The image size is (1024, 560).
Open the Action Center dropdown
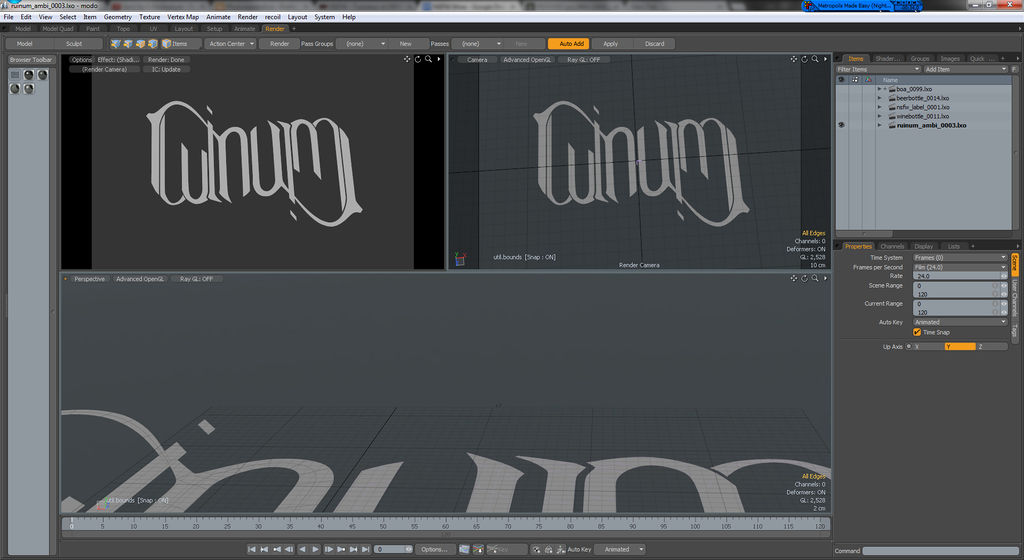[x=231, y=44]
